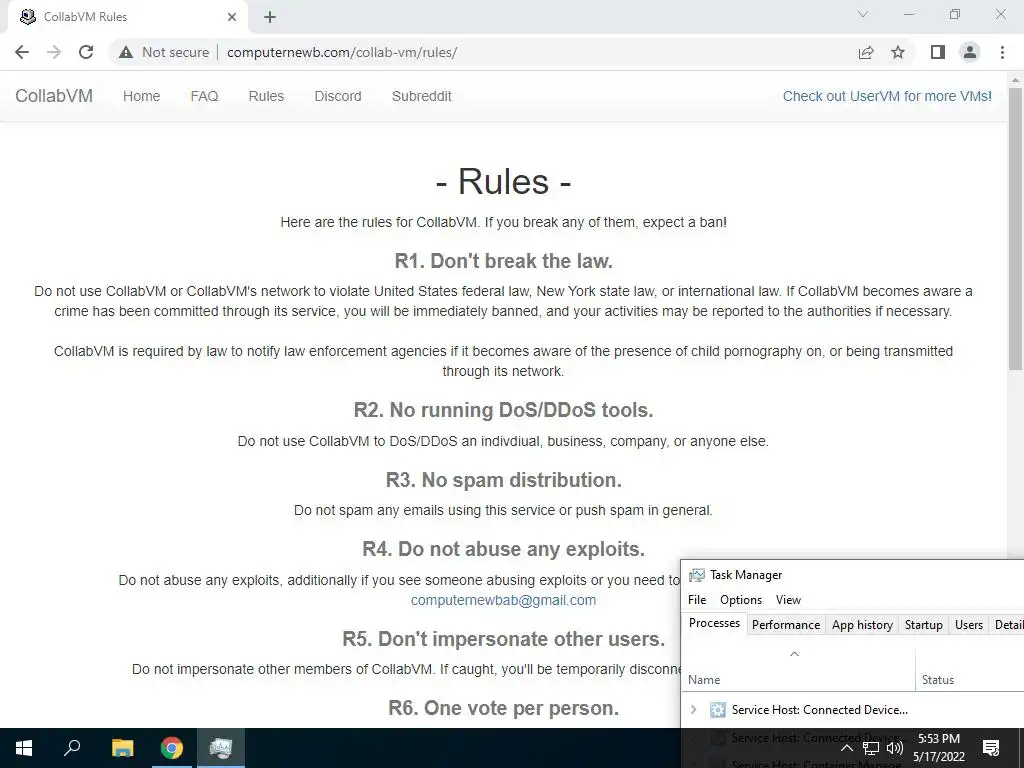
Task: Click the Chrome taskbar icon
Action: 172,748
